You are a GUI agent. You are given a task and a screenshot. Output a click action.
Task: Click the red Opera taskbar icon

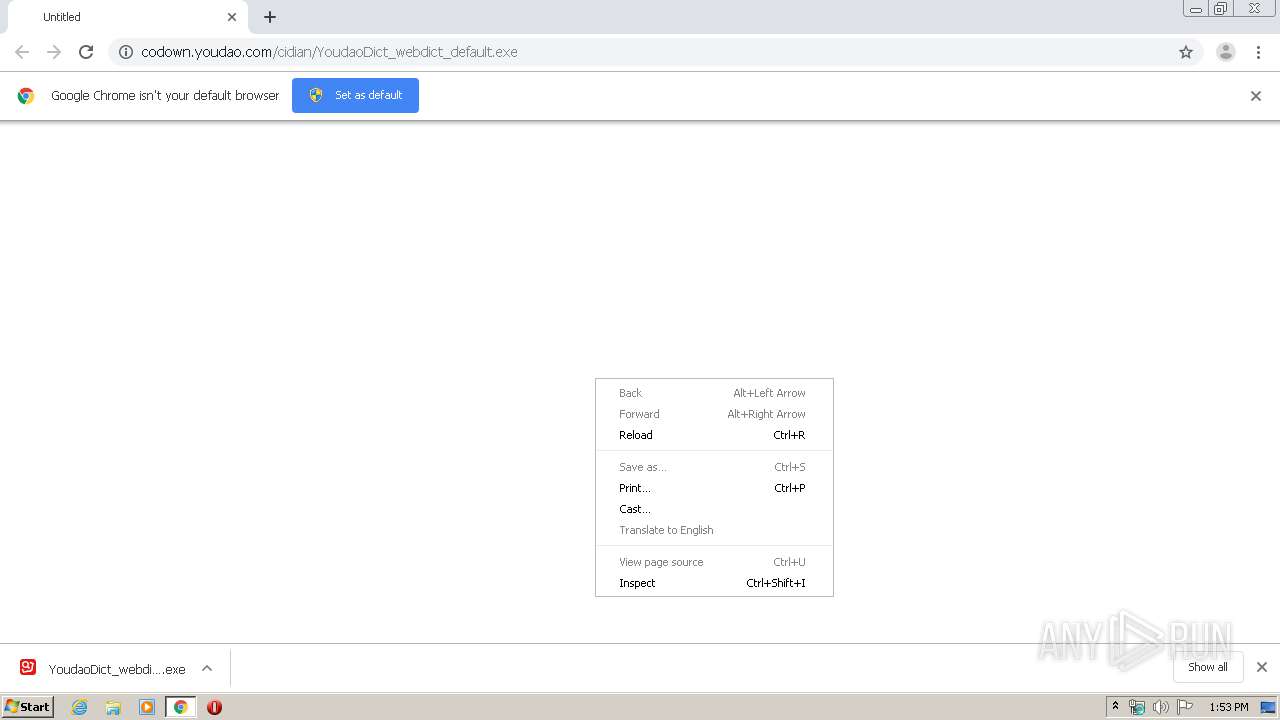214,707
